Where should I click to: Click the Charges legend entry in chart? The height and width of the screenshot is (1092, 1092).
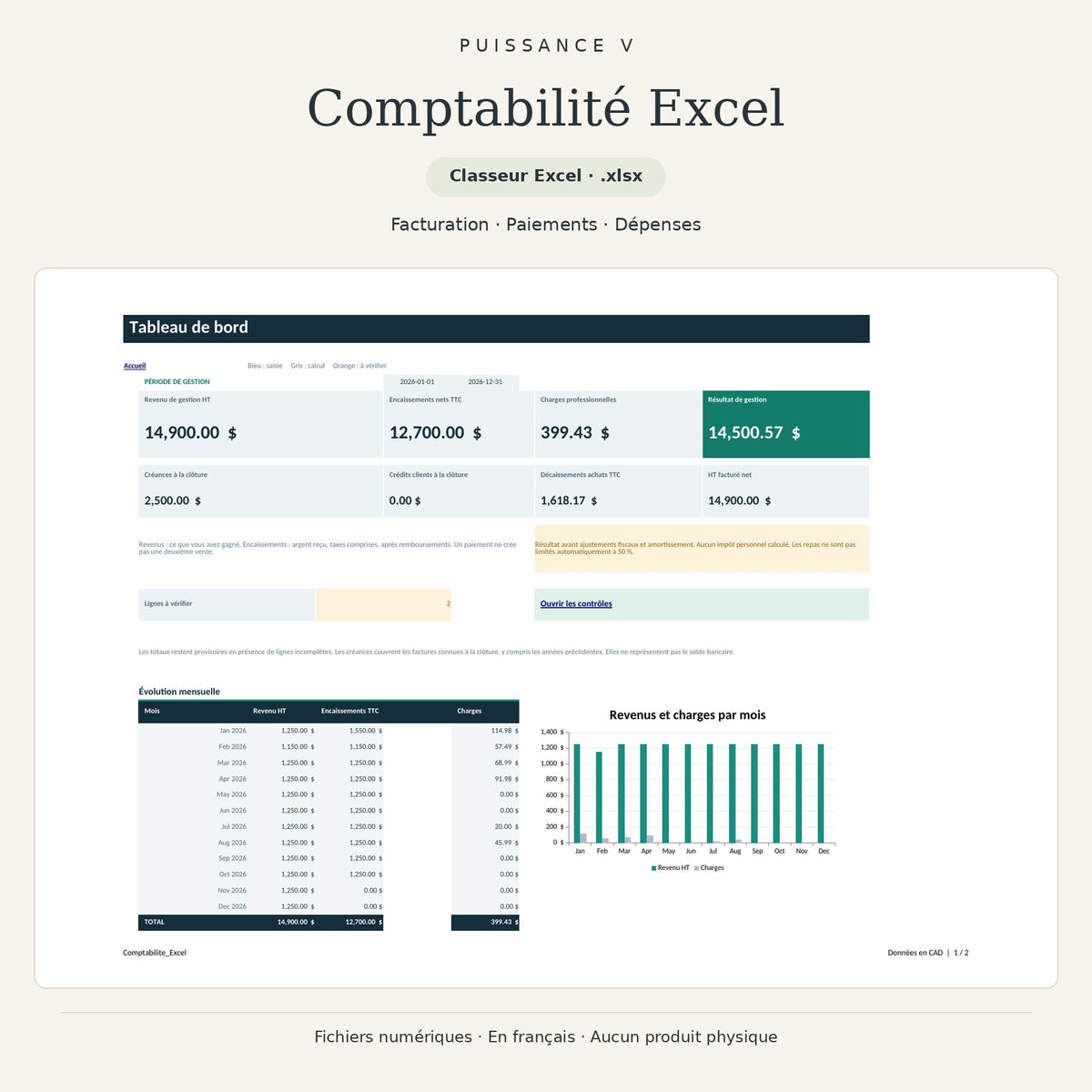709,868
